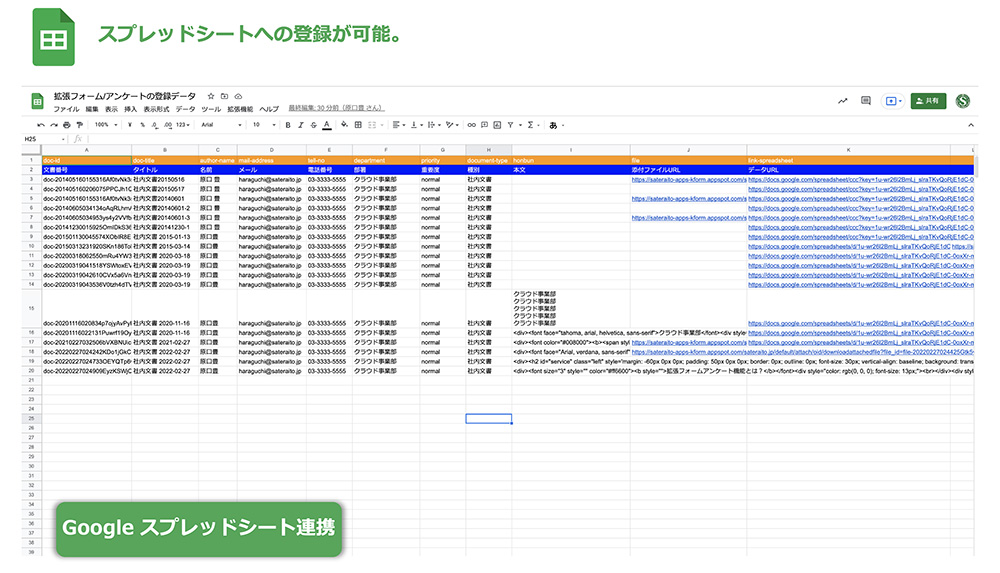Select row 15 header
1000x573 pixels.
coord(31,308)
